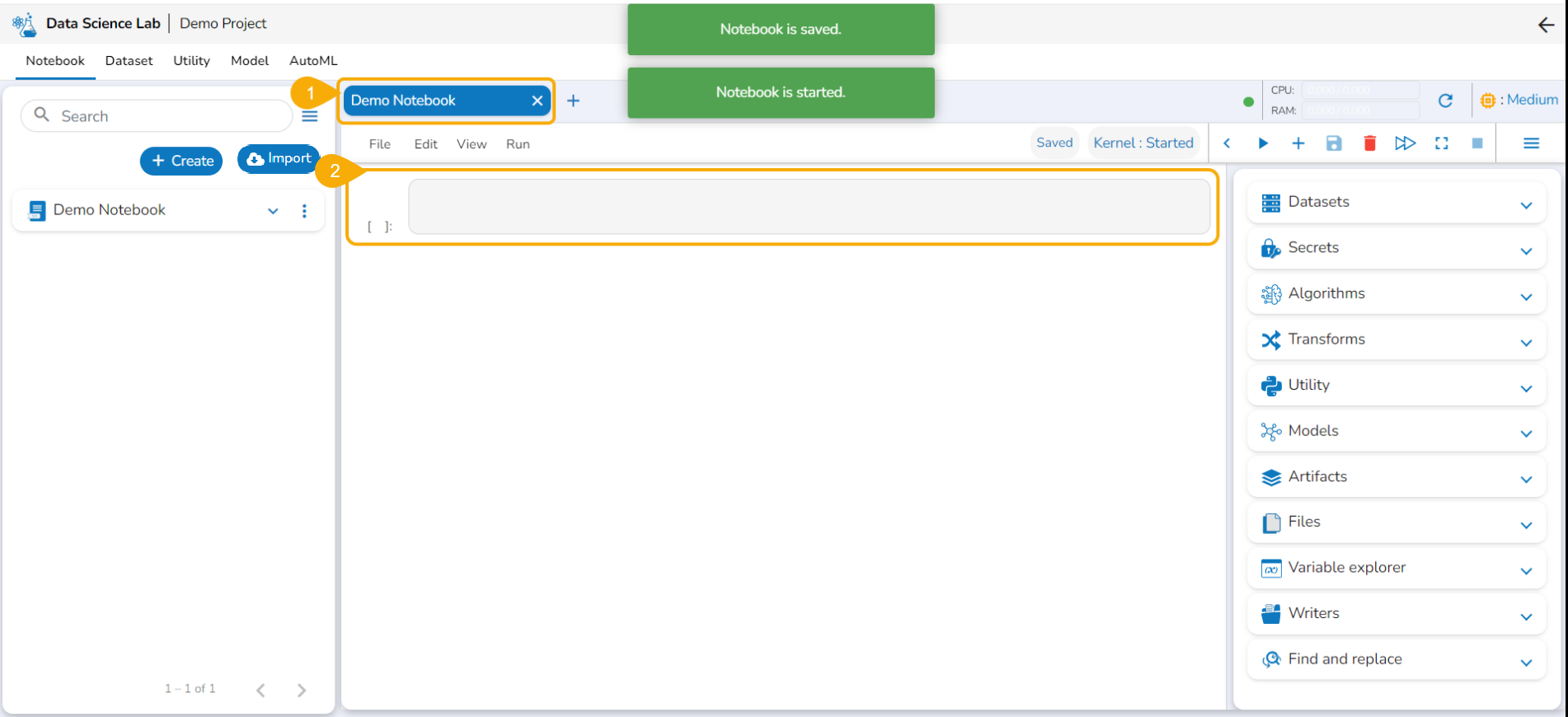Toggle the right panel hamburger menu
1568x717 pixels.
point(1531,143)
